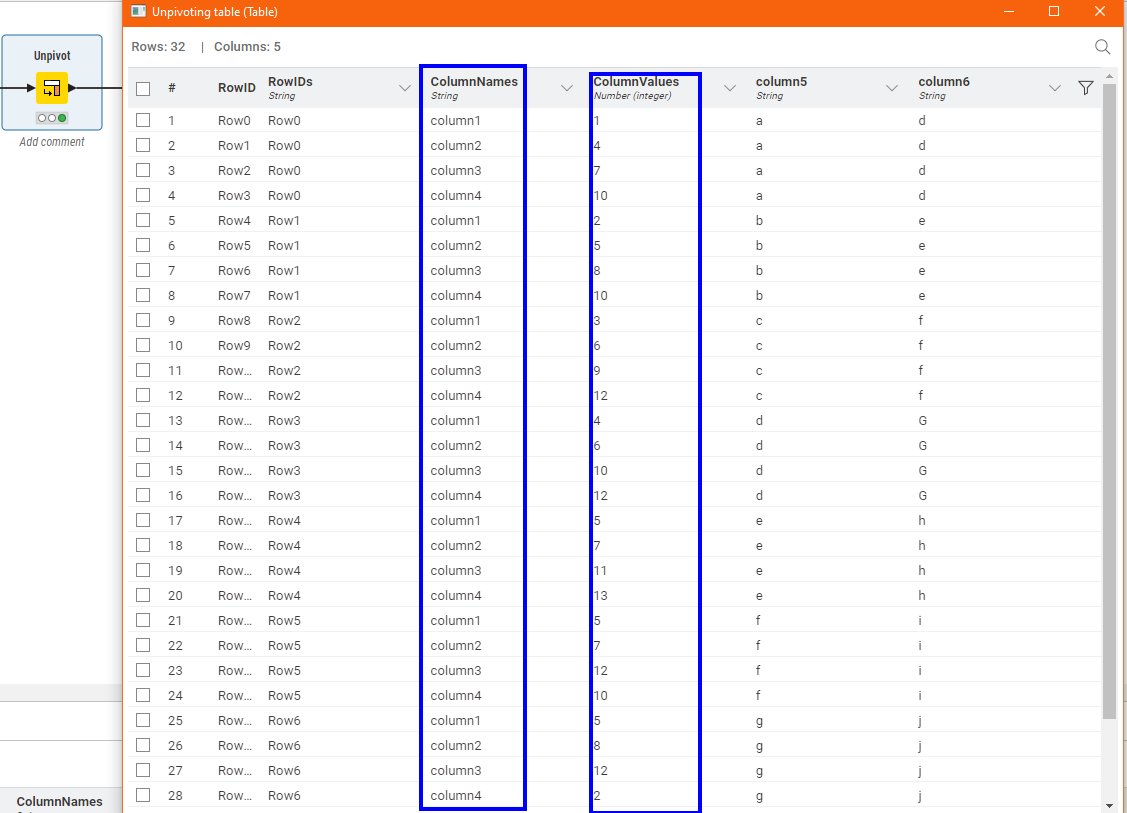Click RowIDs cell Row4 in row 17

284,520
